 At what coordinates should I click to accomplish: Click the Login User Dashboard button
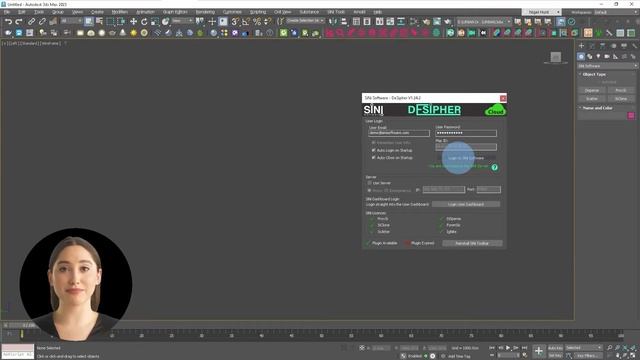tap(466, 204)
